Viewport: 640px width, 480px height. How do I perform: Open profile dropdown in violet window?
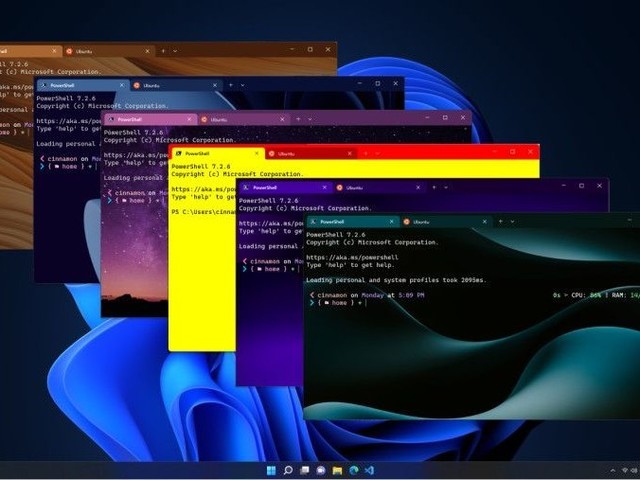click(x=446, y=188)
